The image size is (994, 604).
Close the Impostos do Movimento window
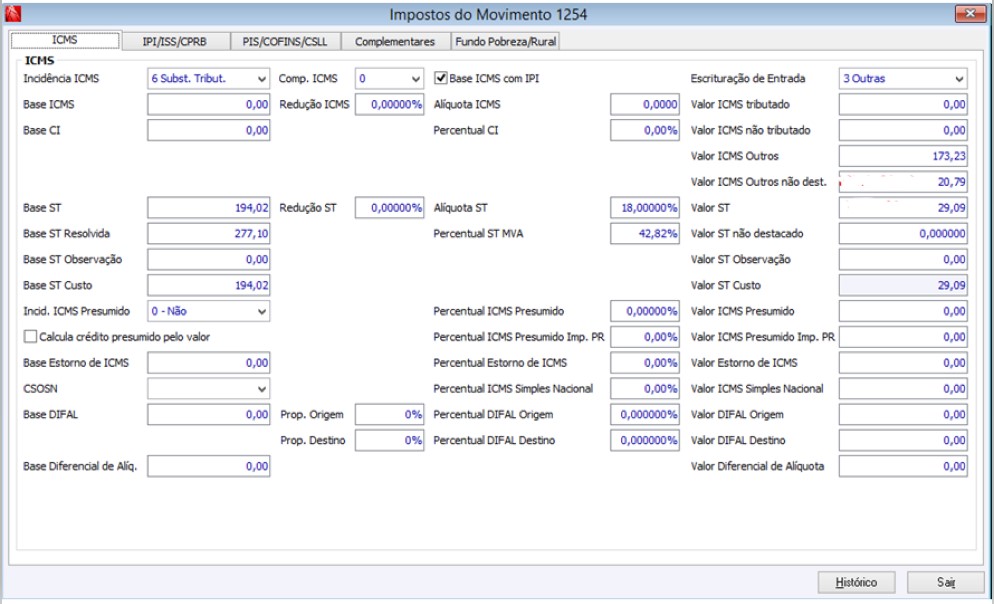970,13
